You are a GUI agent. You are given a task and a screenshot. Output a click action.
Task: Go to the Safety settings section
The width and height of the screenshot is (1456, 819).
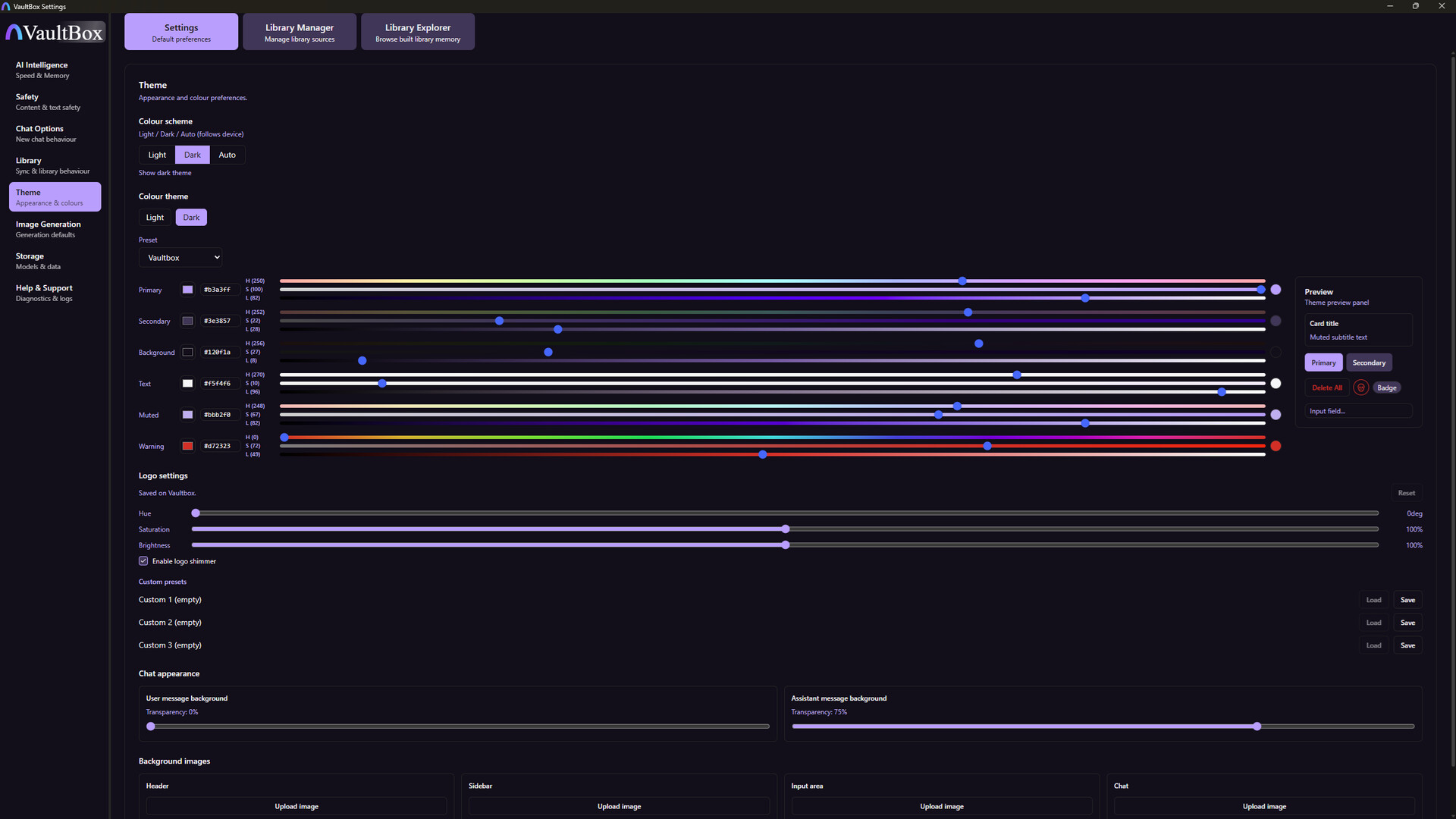[x=55, y=102]
